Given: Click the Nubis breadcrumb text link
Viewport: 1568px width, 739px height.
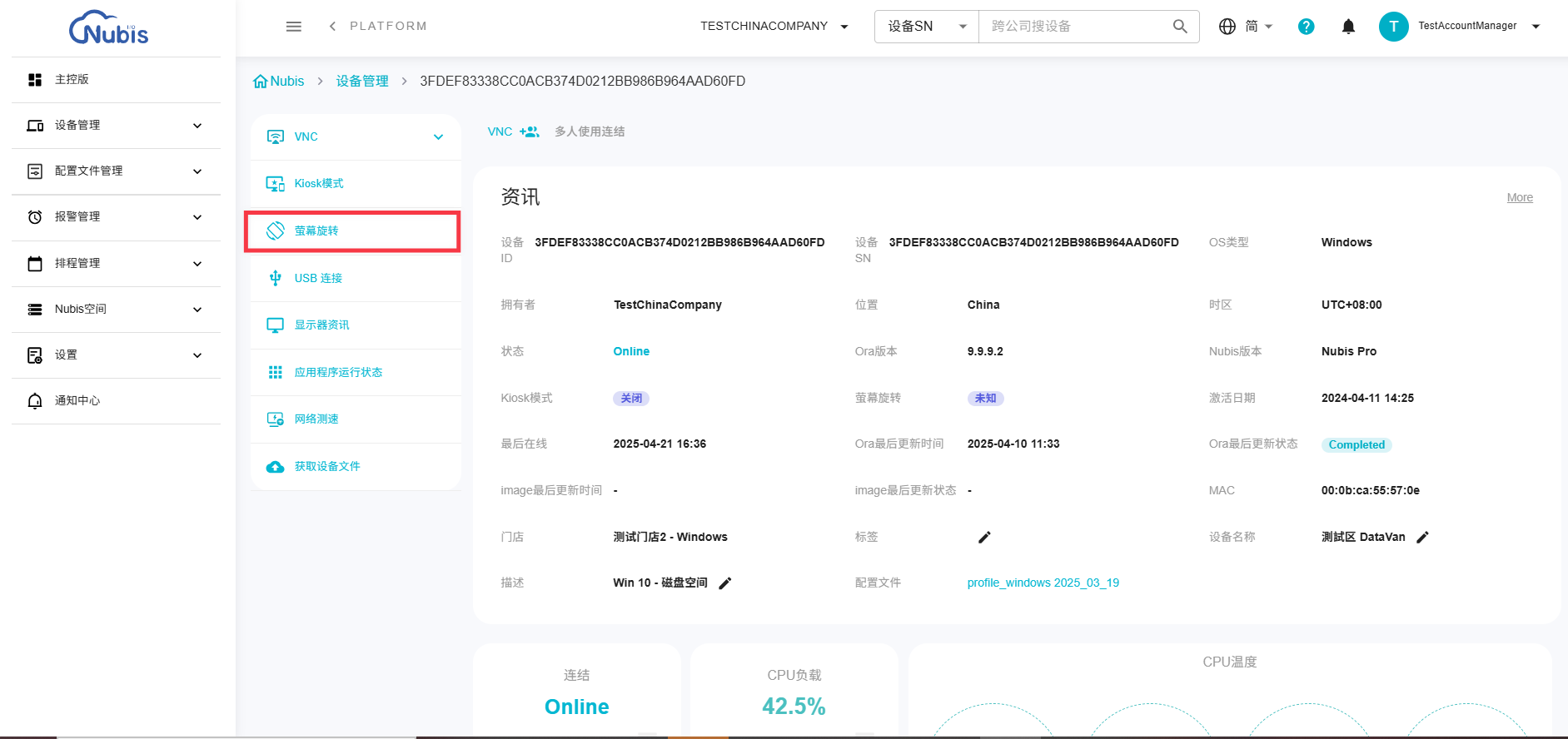Looking at the screenshot, I should 287,82.
